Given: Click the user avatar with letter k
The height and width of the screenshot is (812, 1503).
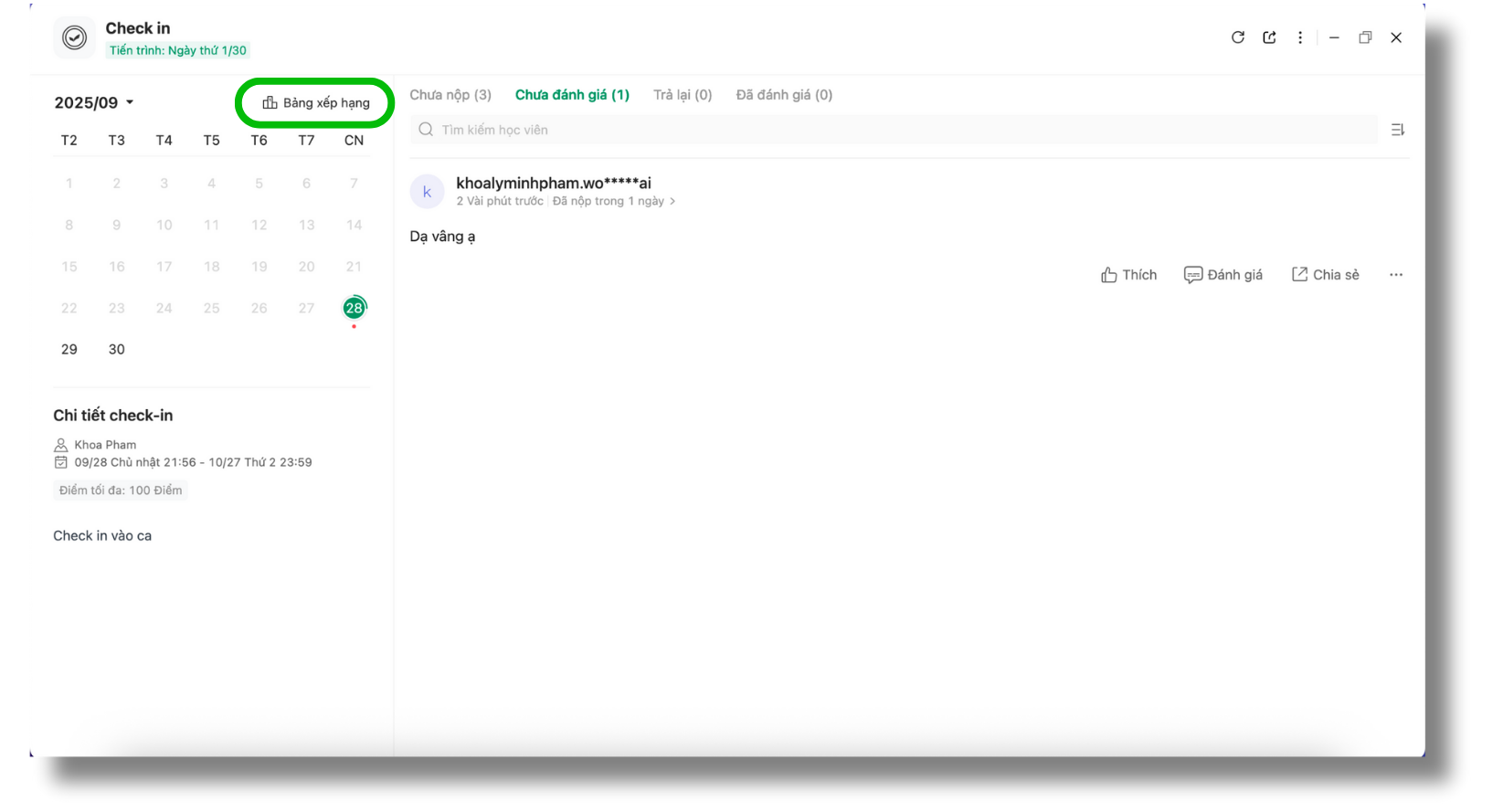Looking at the screenshot, I should [427, 192].
